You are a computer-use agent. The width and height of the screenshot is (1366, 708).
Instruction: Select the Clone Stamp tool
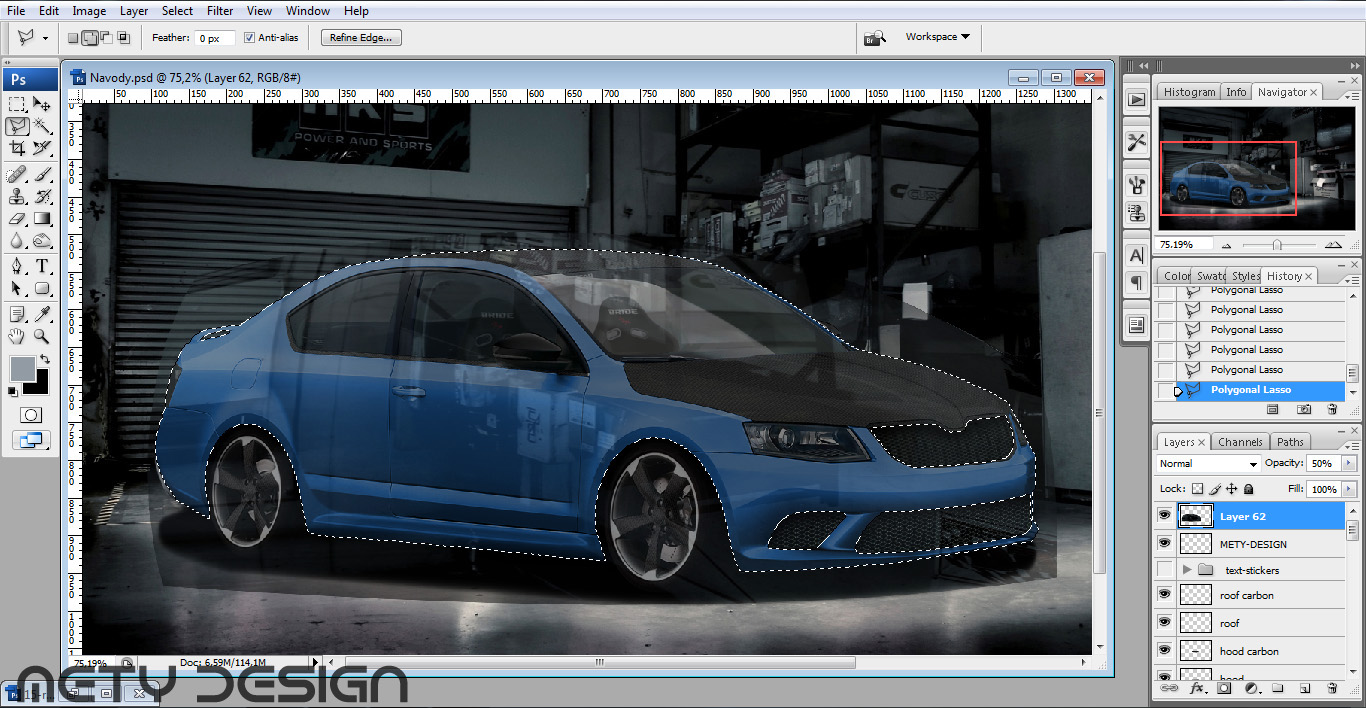[17, 197]
